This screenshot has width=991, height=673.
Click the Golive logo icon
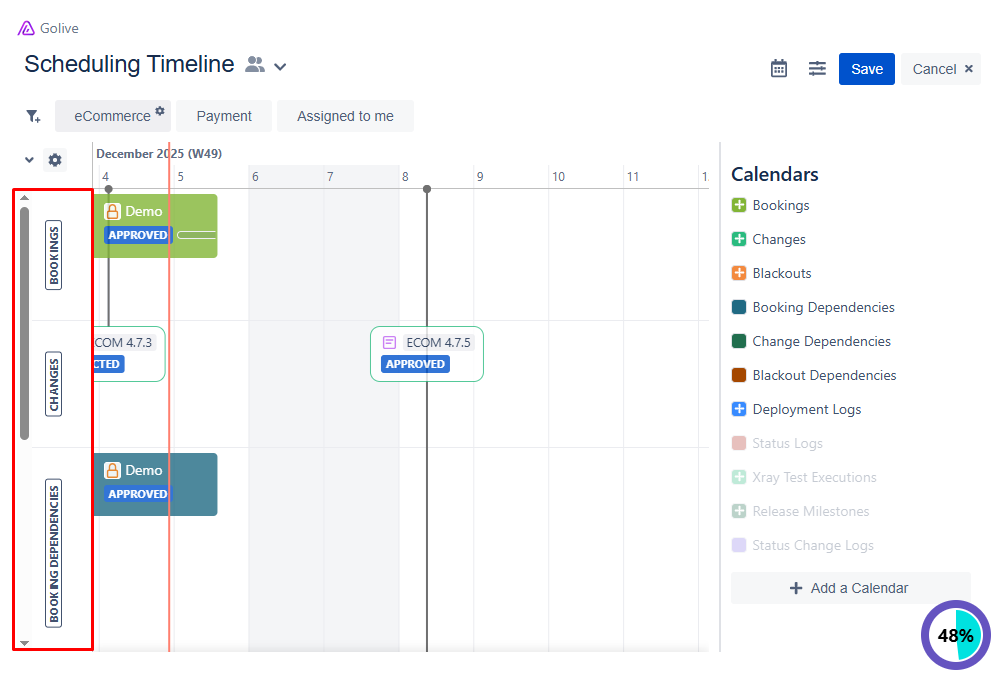click(27, 28)
